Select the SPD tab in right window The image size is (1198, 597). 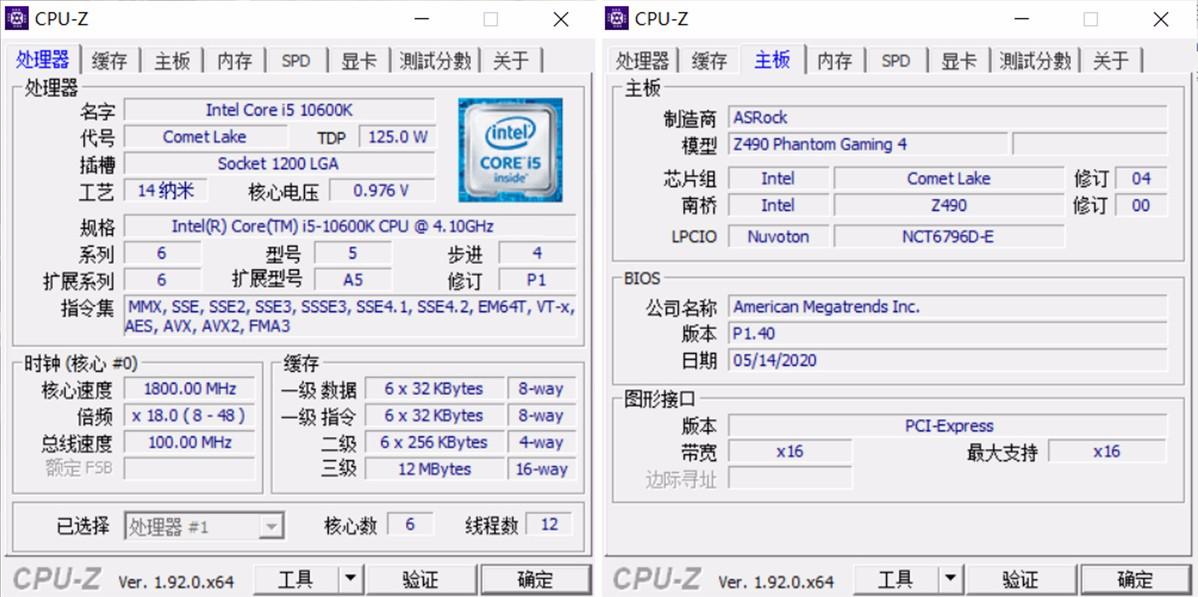click(895, 61)
